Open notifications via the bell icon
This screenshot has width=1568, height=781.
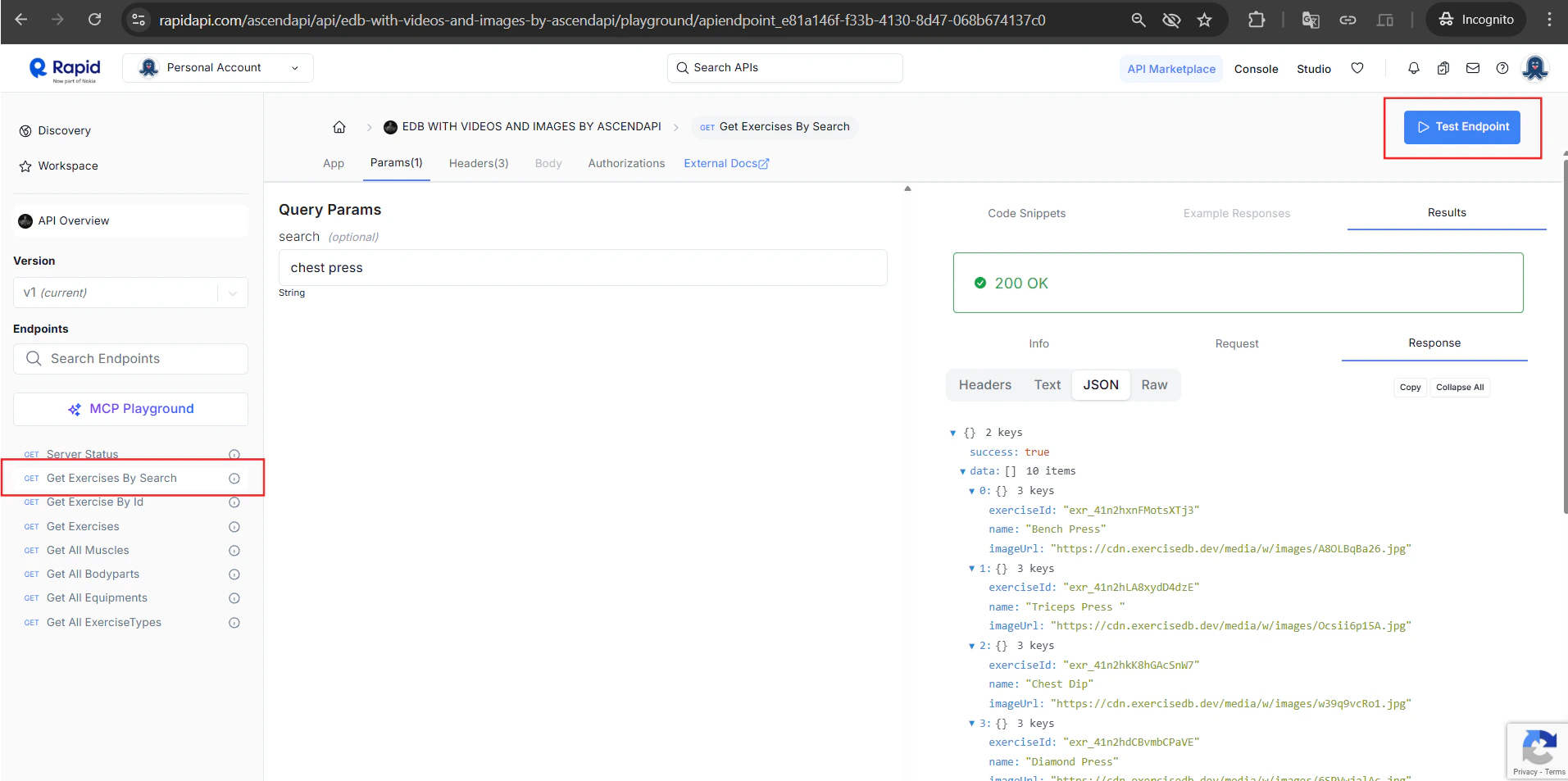coord(1413,68)
